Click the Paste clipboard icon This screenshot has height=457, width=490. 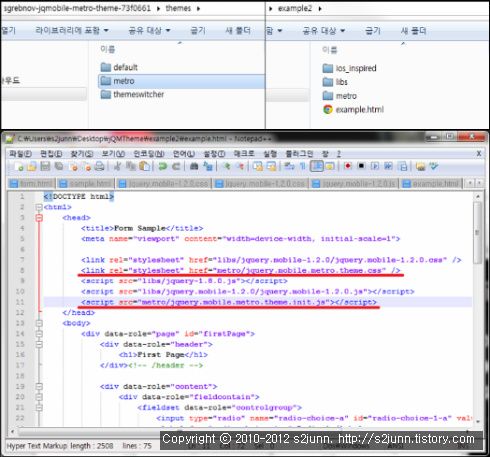pos(144,166)
